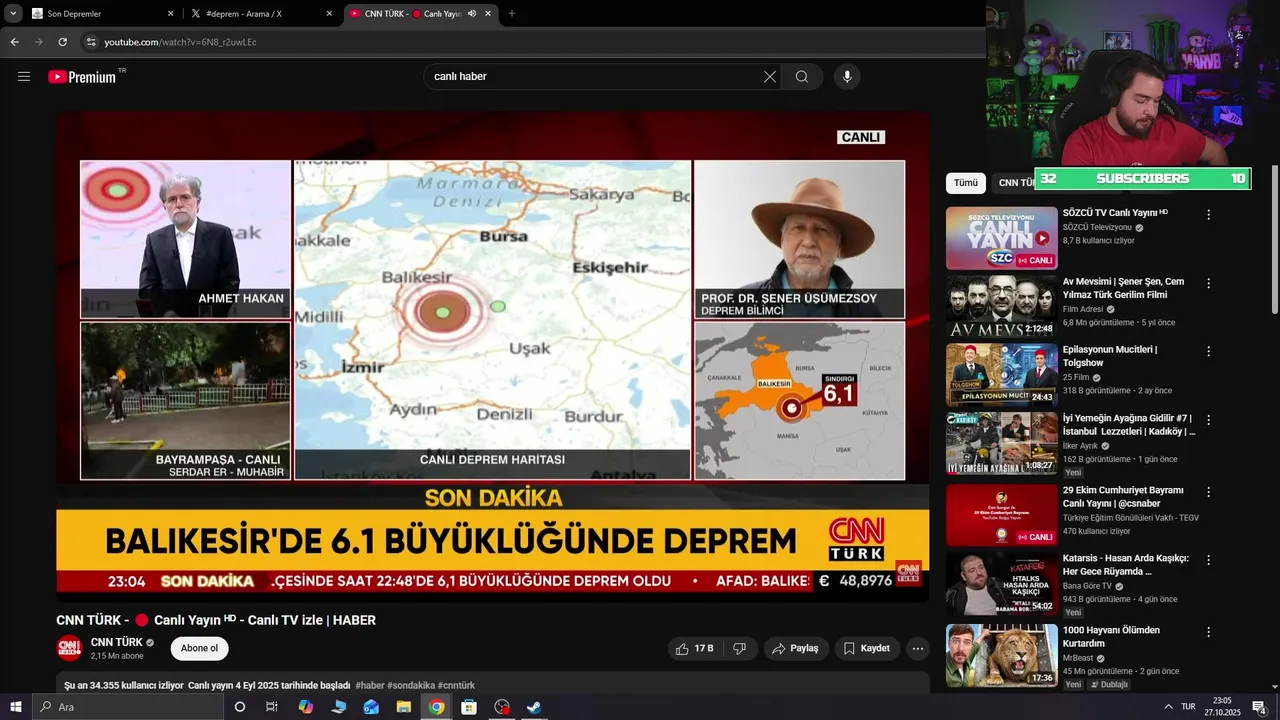Show hidden system tray icons
Screen dimensions: 1280x720
(1168, 707)
